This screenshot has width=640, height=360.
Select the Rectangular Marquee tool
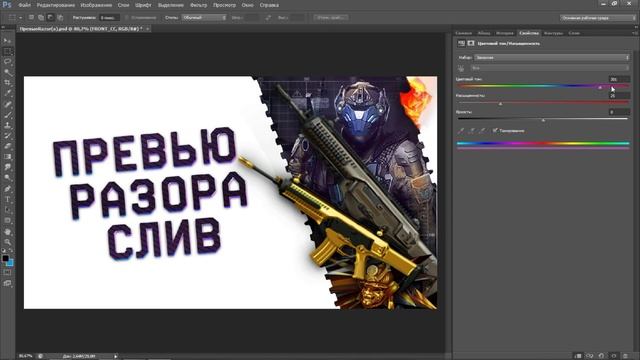7,51
